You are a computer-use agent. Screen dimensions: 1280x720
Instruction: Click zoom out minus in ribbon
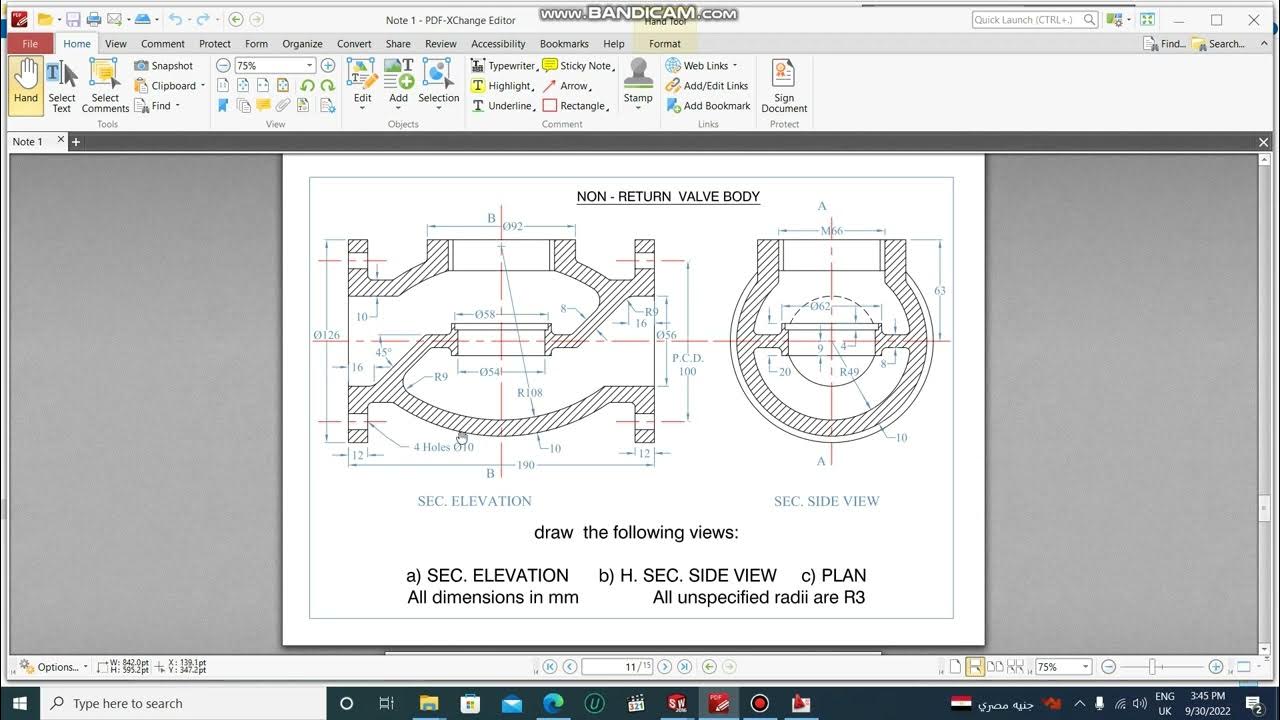coord(223,65)
